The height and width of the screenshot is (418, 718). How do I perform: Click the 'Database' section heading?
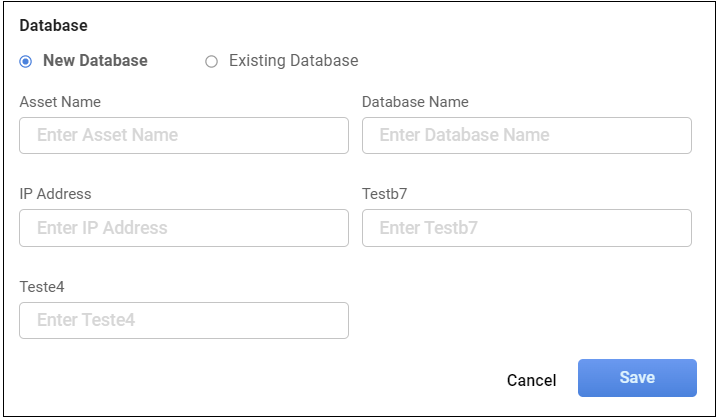pos(53,25)
